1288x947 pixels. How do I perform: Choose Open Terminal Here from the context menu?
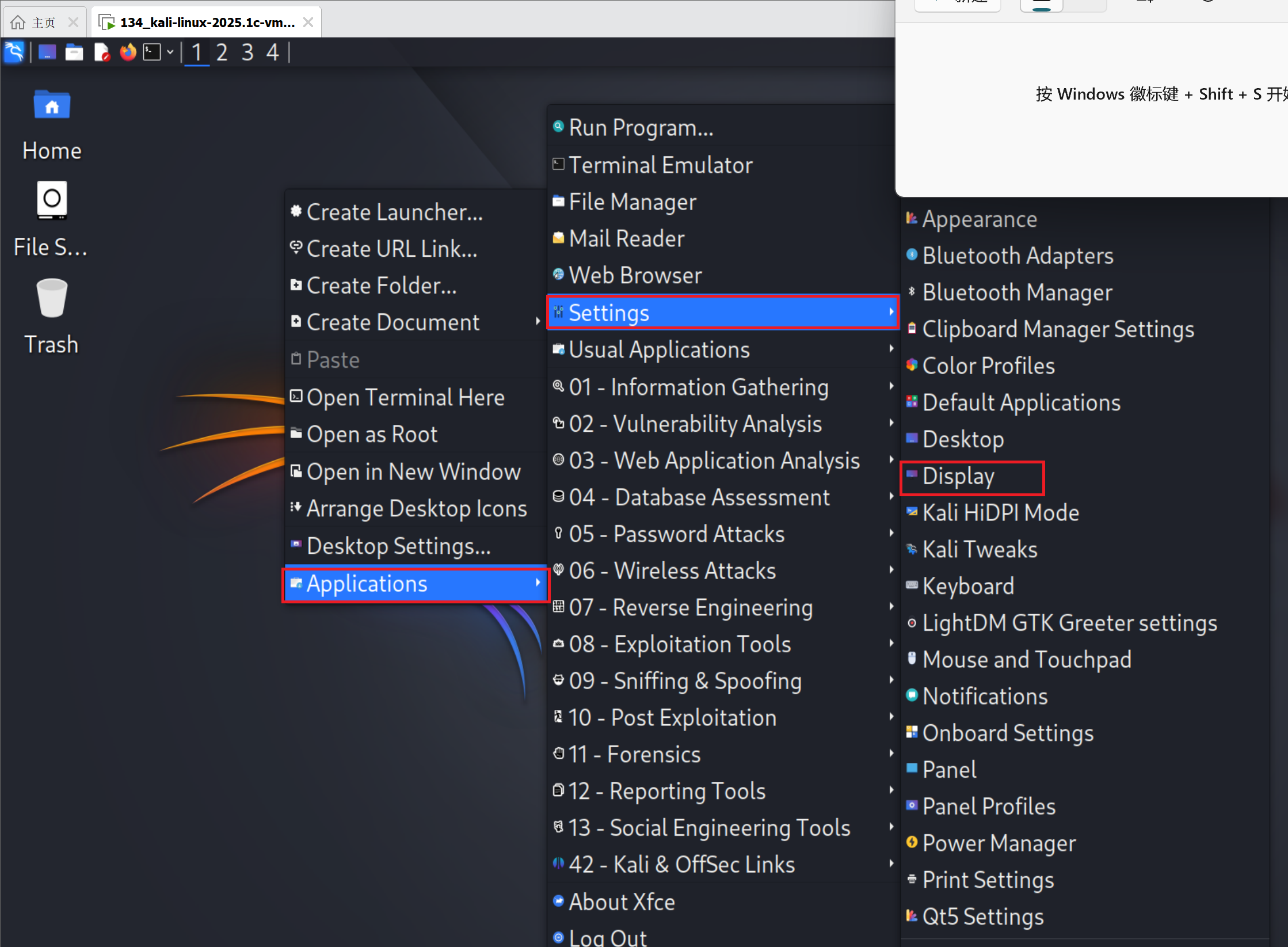[405, 397]
